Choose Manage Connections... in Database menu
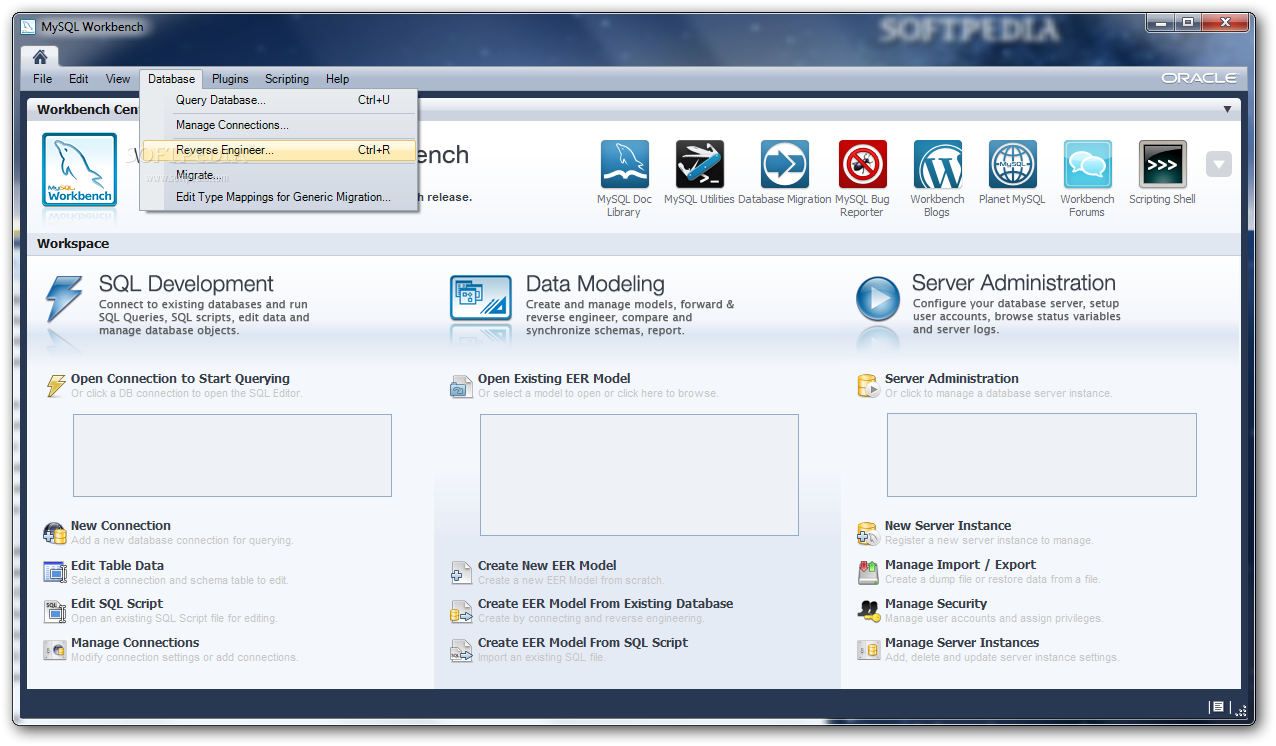 pos(279,125)
